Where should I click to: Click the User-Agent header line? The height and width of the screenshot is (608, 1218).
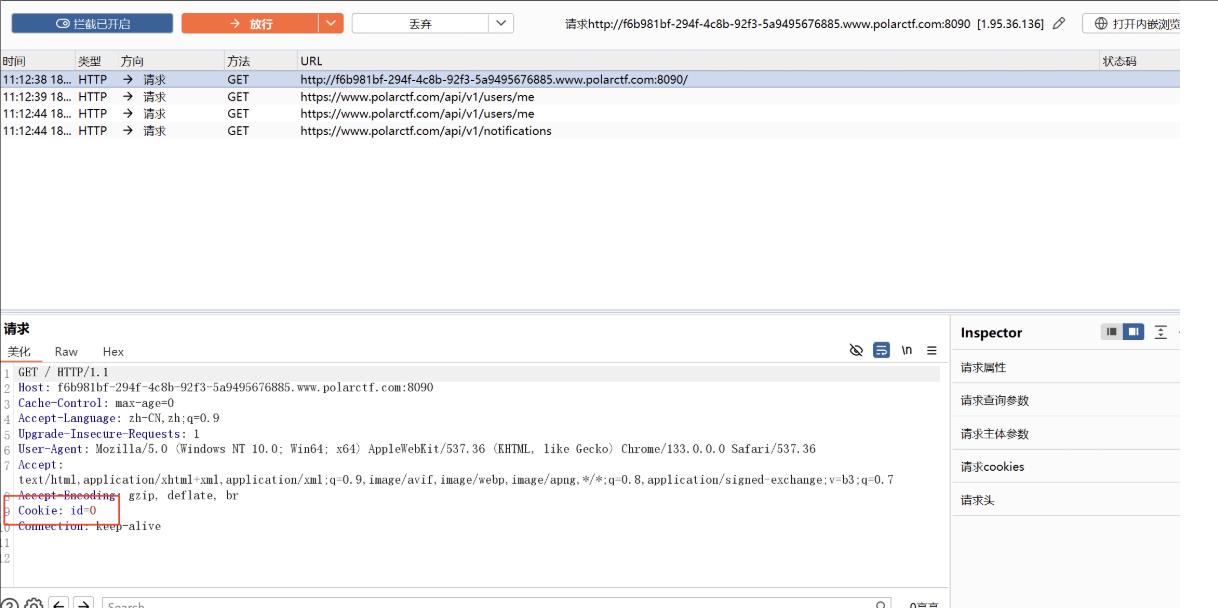point(416,450)
